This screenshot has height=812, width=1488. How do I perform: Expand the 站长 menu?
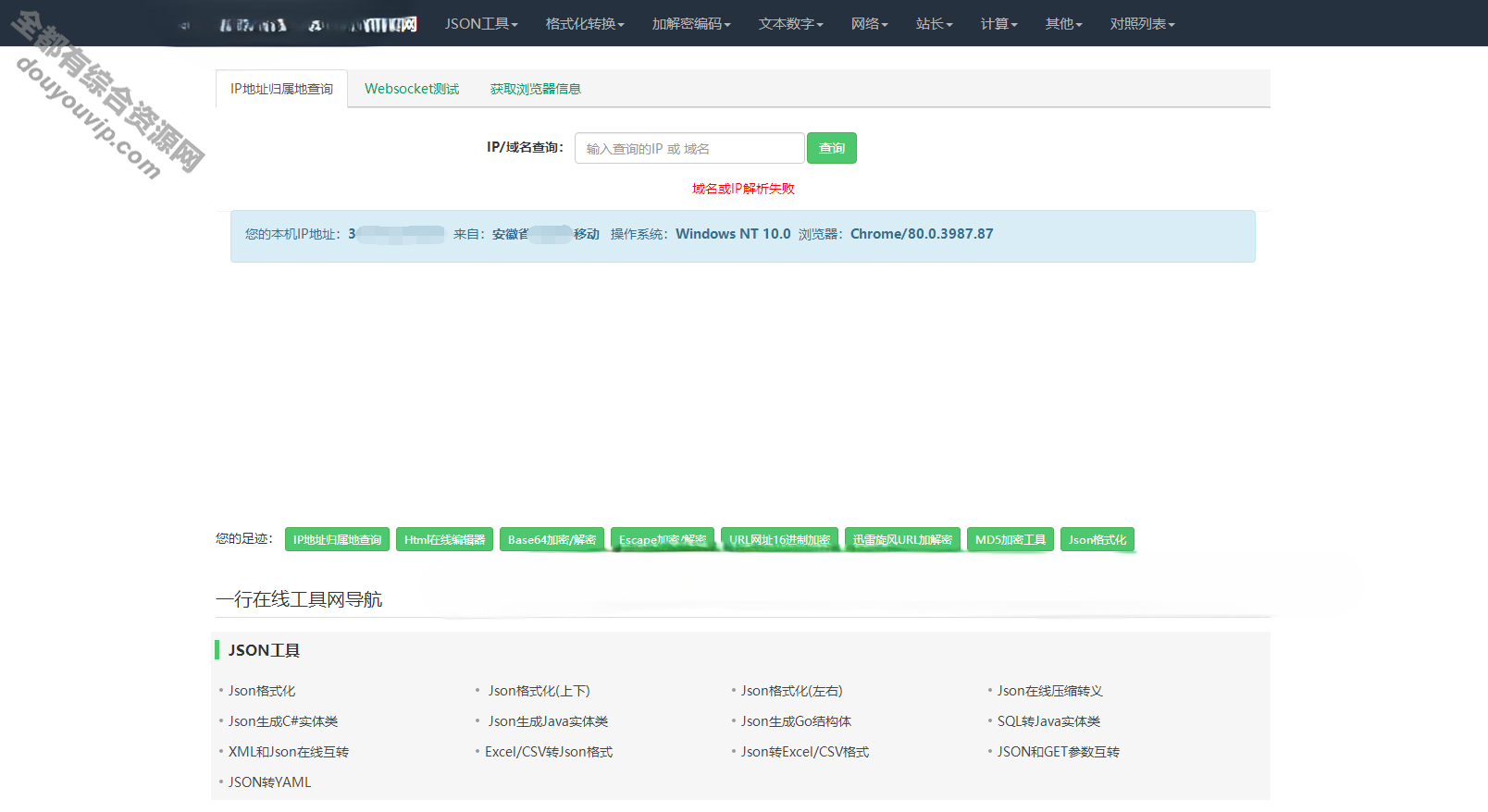(935, 24)
